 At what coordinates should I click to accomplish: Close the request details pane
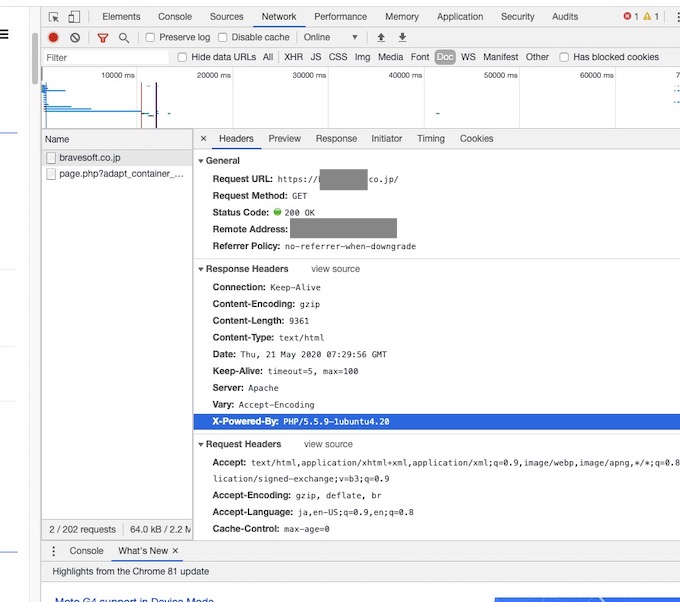203,138
